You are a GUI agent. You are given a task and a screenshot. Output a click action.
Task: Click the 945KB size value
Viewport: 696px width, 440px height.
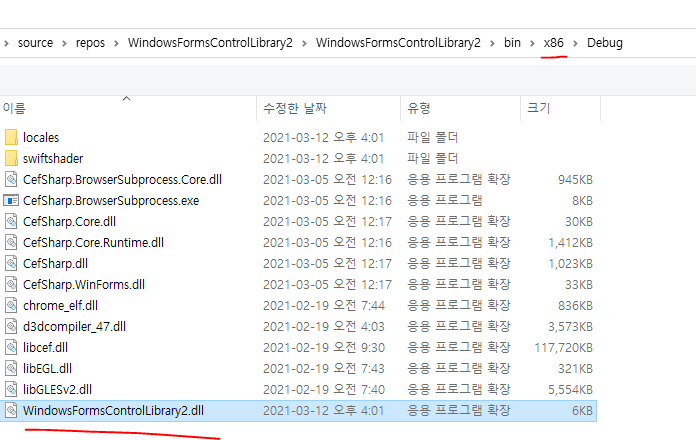tap(575, 179)
